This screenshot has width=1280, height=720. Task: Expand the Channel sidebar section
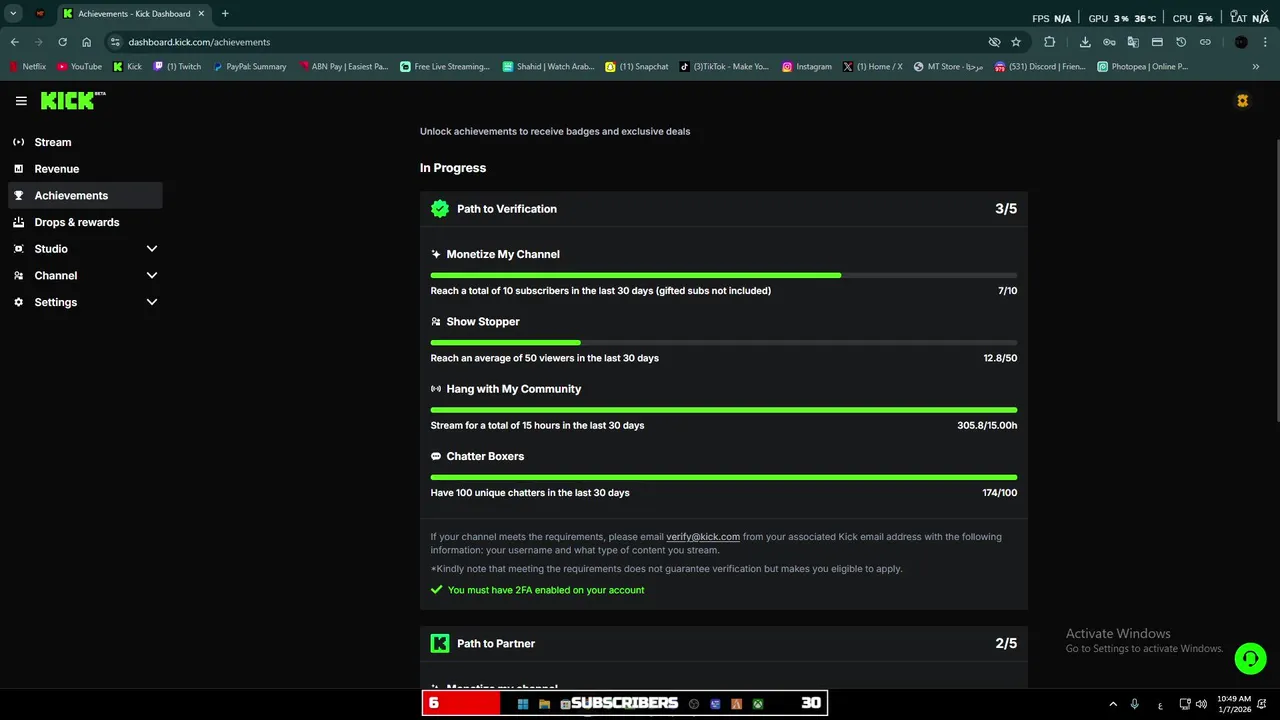tap(152, 275)
